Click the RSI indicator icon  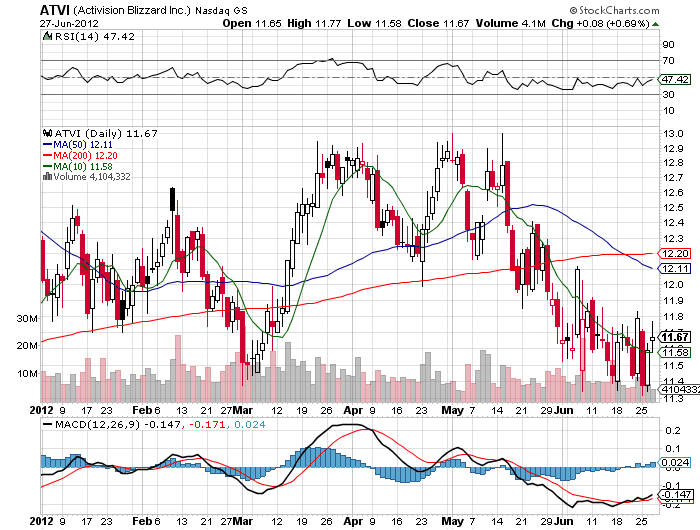(47, 36)
